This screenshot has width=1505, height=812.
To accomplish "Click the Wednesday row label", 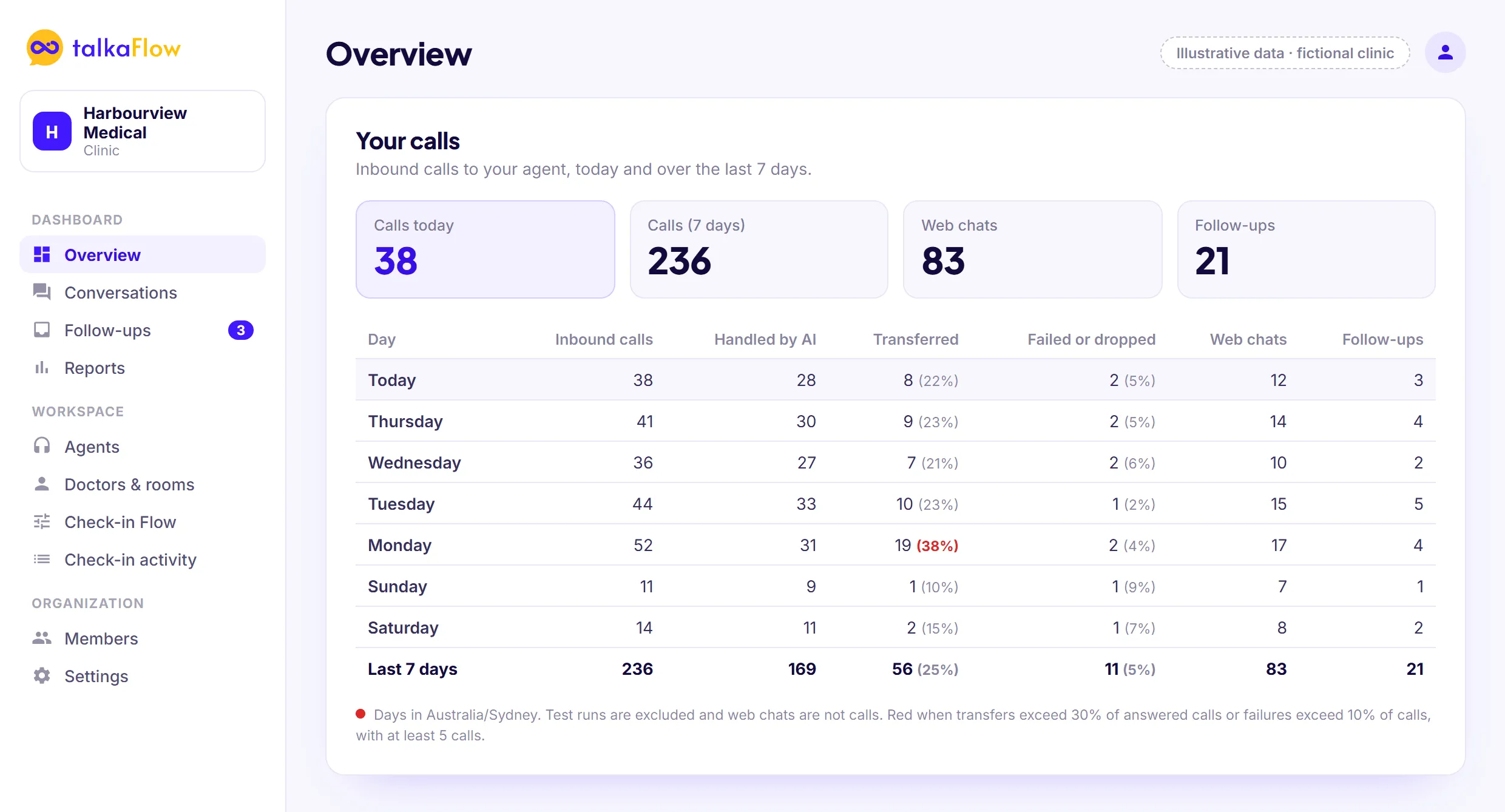I will pos(414,462).
